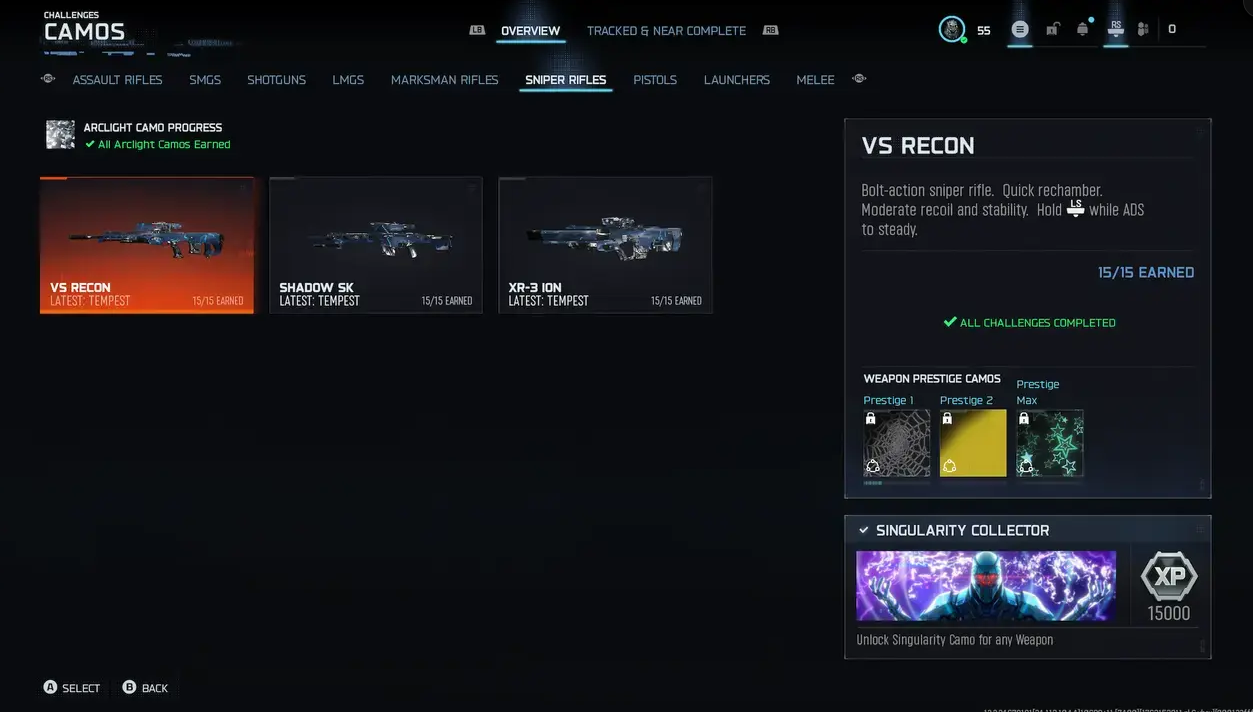Click lock icon on Prestige 1 camo
1253x712 pixels.
[x=871, y=419]
